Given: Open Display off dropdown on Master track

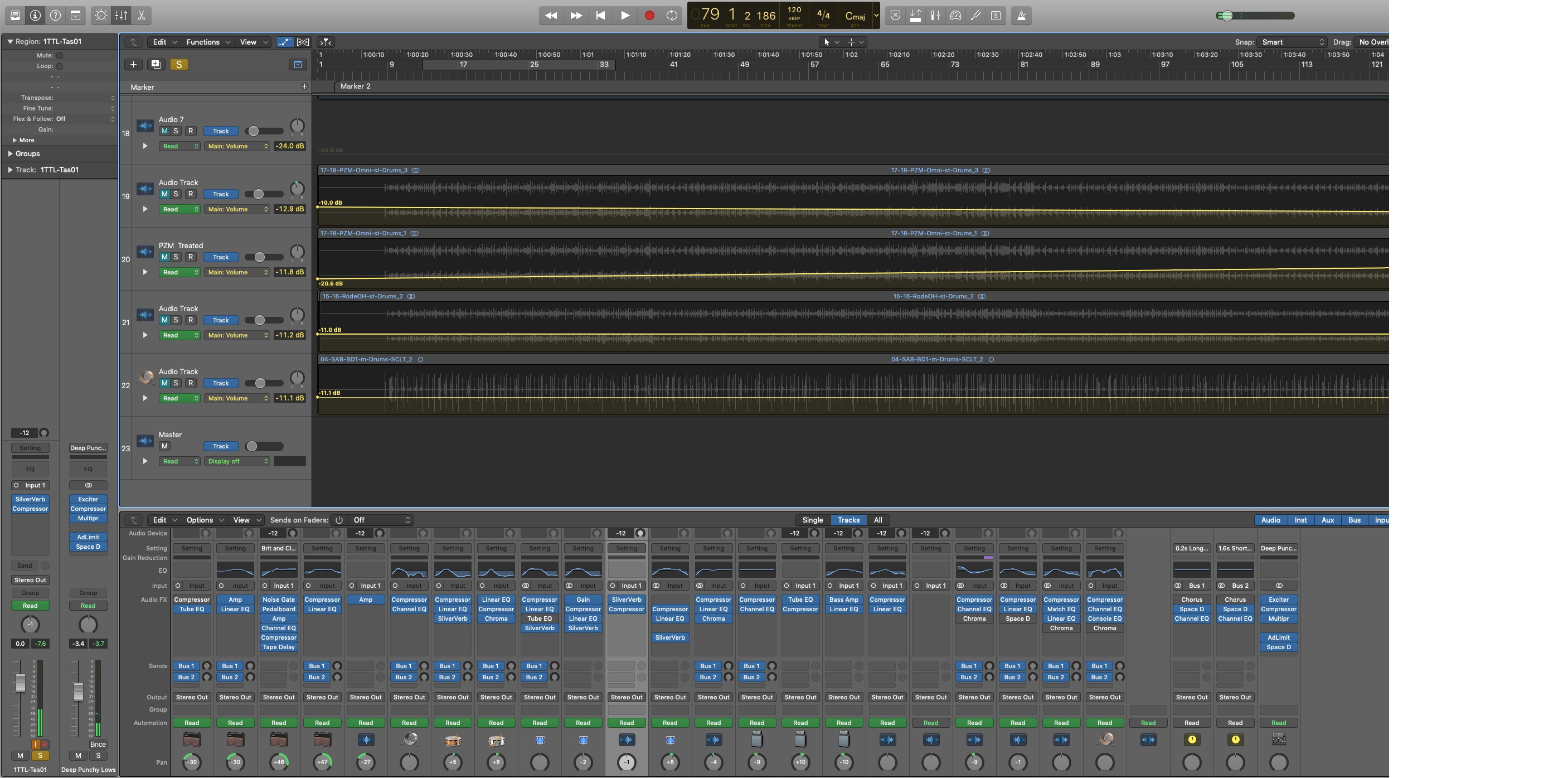Looking at the screenshot, I should [237, 462].
